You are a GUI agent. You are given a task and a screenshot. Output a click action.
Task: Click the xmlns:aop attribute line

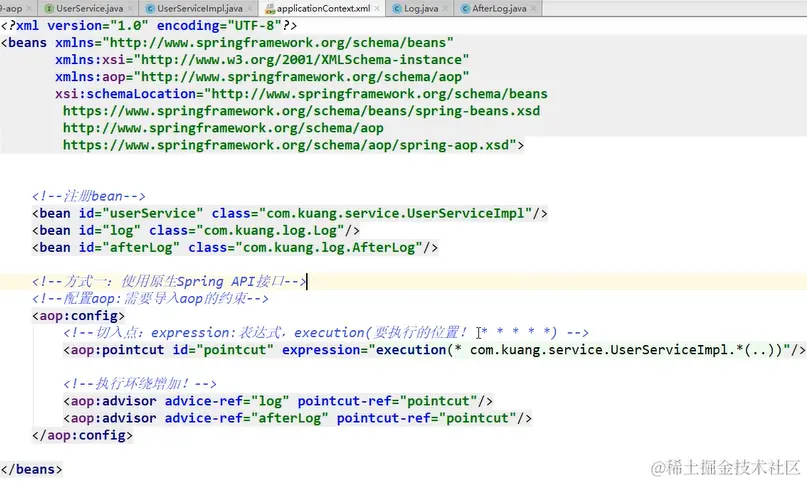click(x=262, y=77)
